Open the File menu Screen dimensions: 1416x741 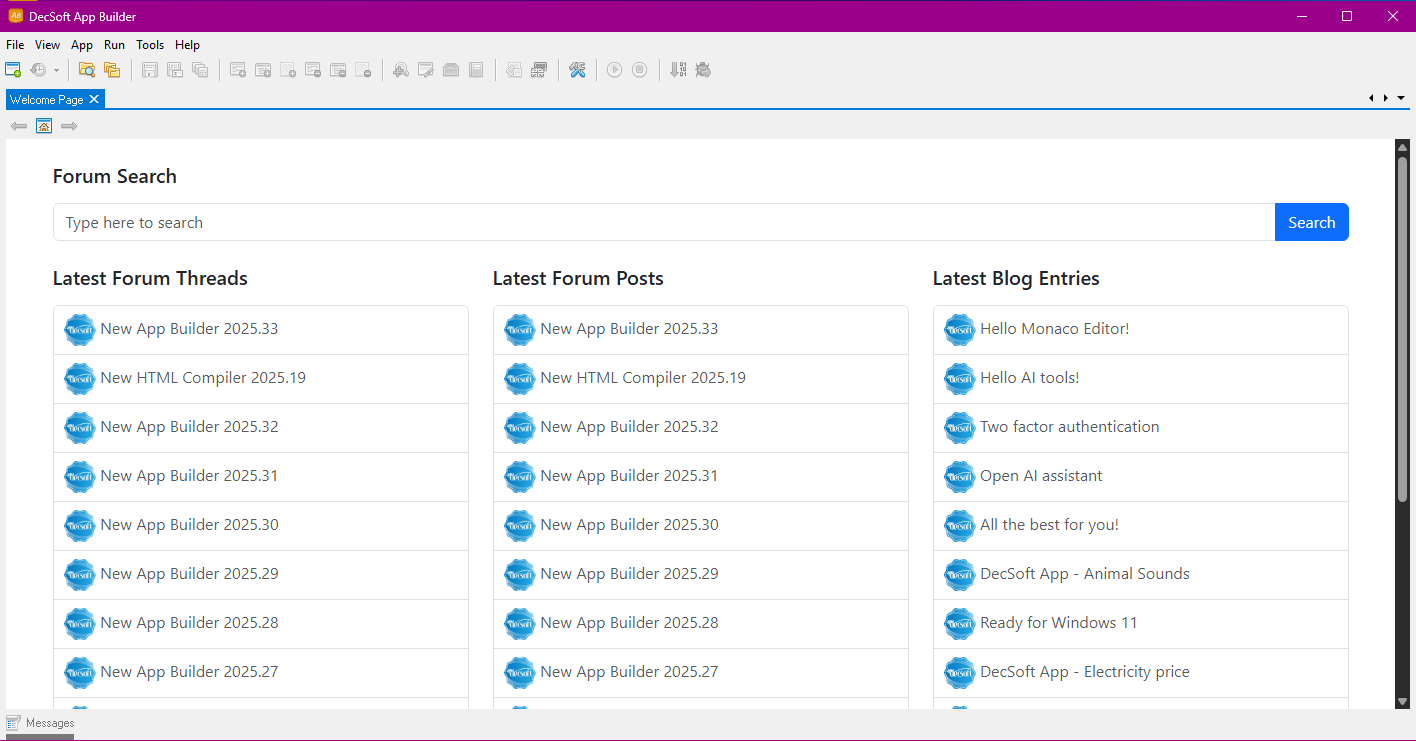click(x=15, y=45)
